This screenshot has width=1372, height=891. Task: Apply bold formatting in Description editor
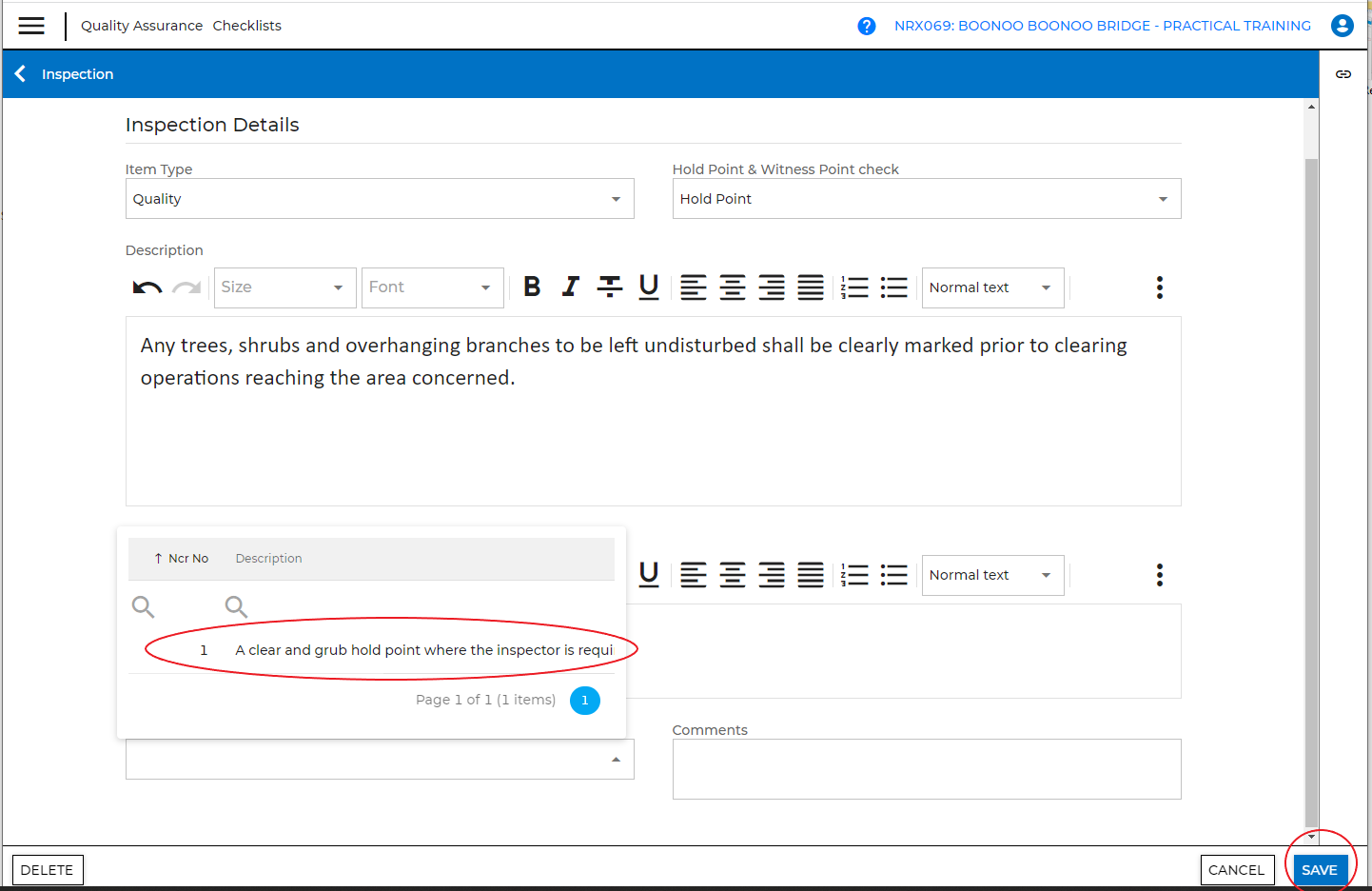(532, 287)
